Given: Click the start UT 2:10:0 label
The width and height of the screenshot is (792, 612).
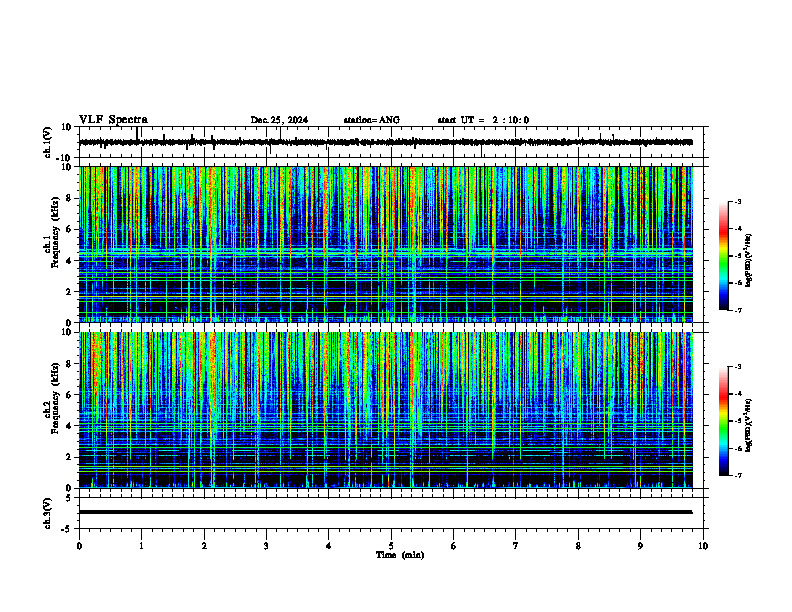Looking at the screenshot, I should pos(483,120).
